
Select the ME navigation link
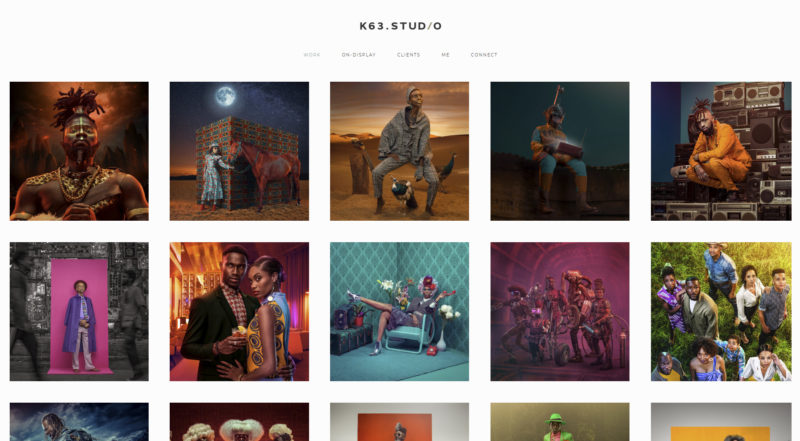click(x=445, y=55)
